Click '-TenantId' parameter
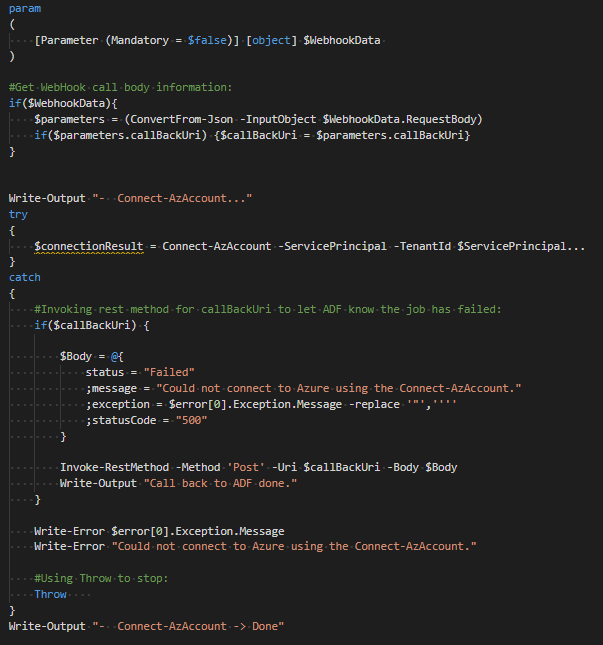This screenshot has width=603, height=645. [x=422, y=246]
